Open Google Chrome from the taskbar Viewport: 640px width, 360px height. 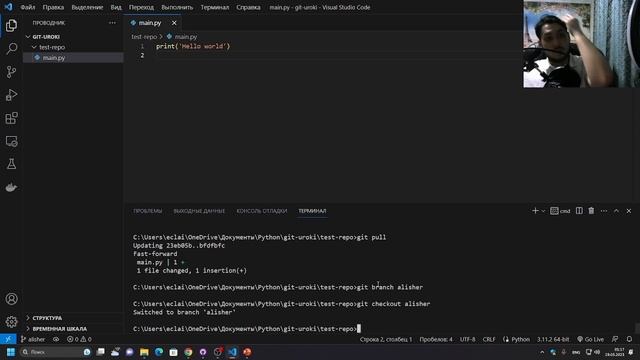(188, 352)
